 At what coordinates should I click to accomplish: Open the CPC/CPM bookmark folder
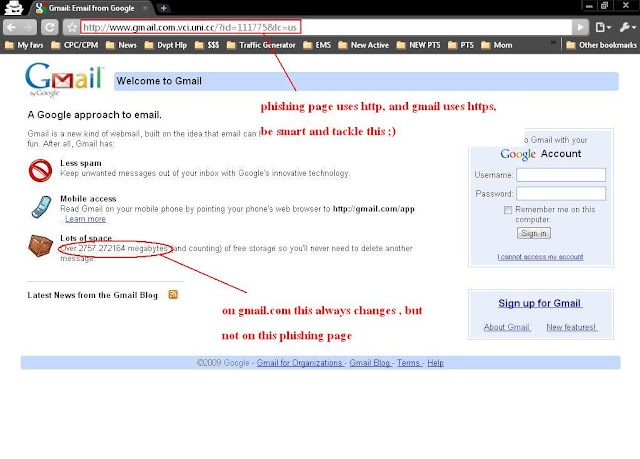(x=75, y=45)
